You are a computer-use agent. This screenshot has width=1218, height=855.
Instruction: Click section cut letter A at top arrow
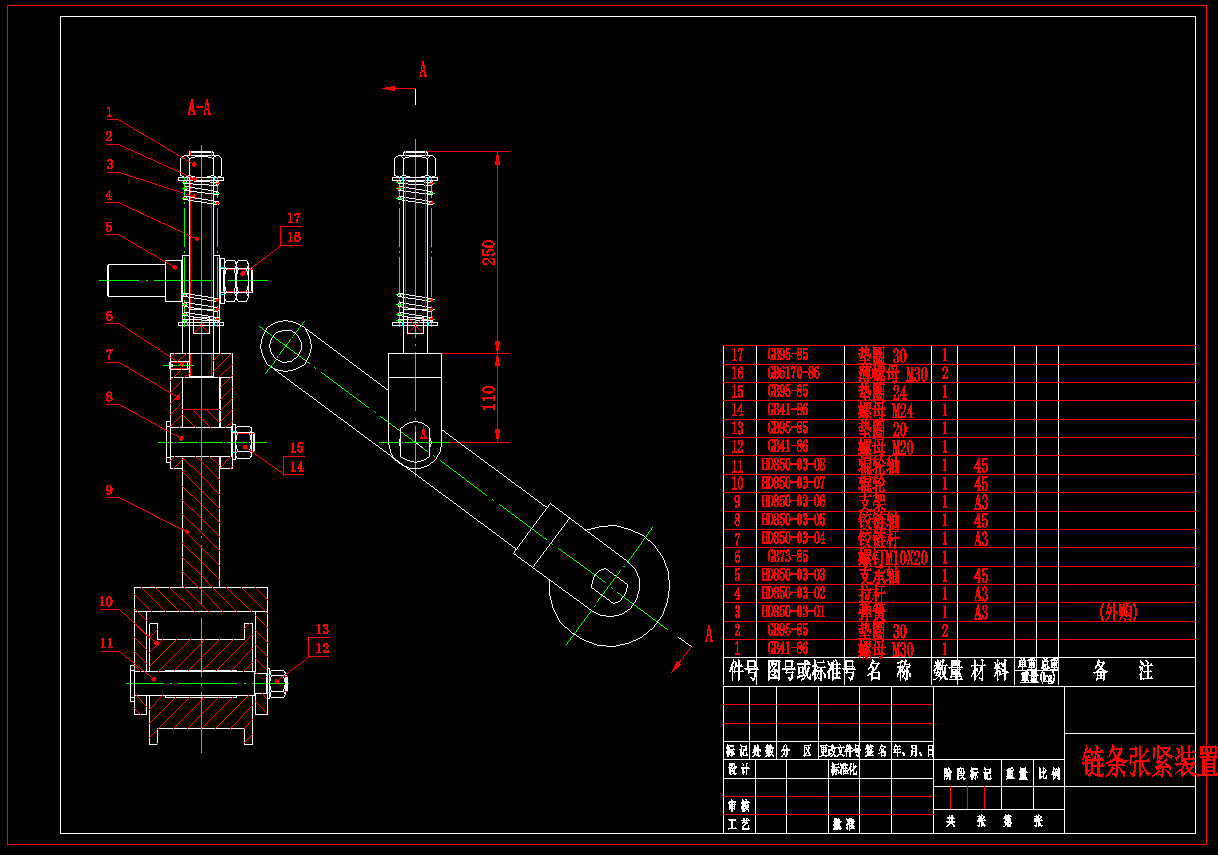click(423, 70)
